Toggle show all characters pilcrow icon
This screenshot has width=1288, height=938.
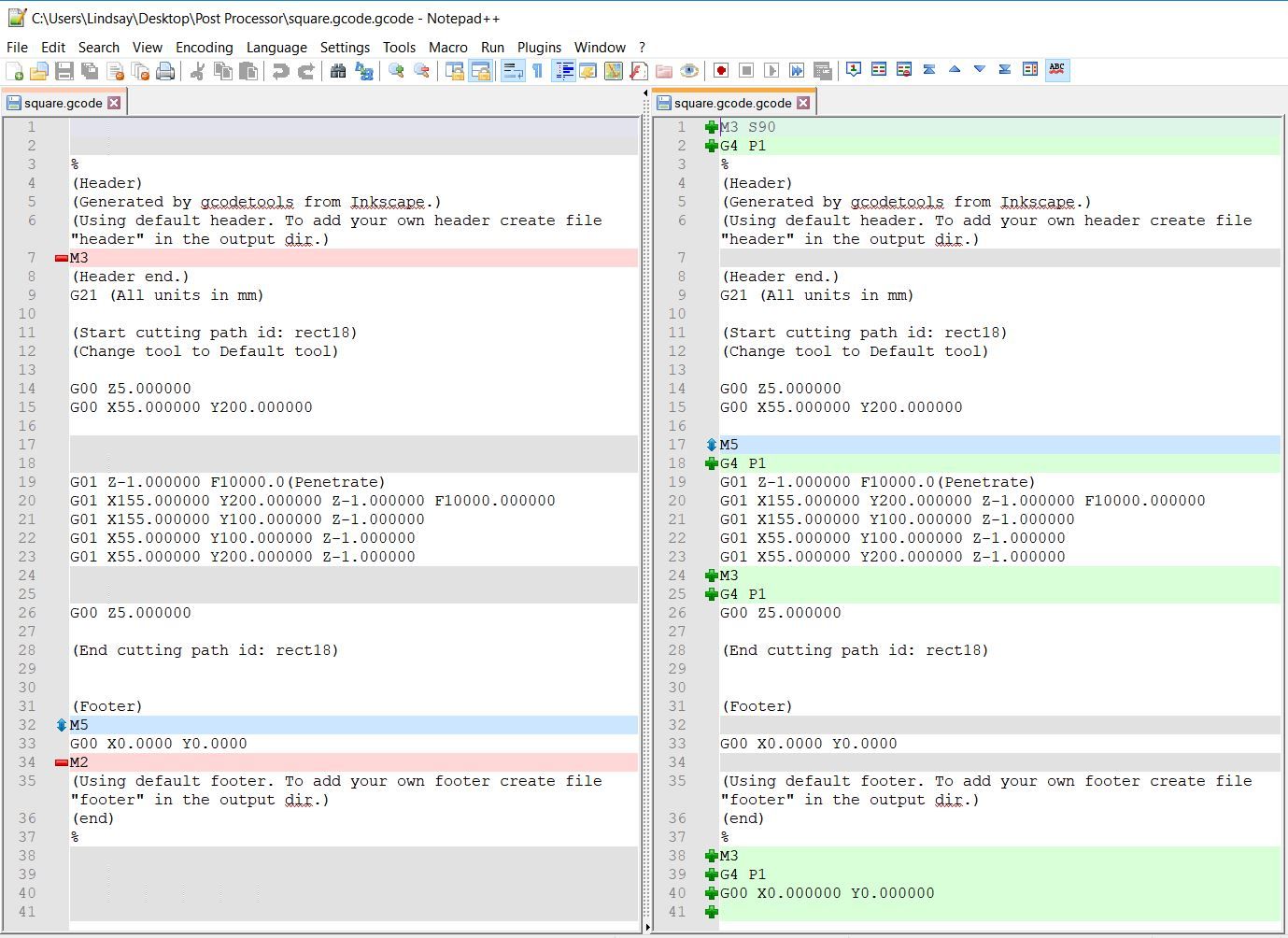[537, 71]
